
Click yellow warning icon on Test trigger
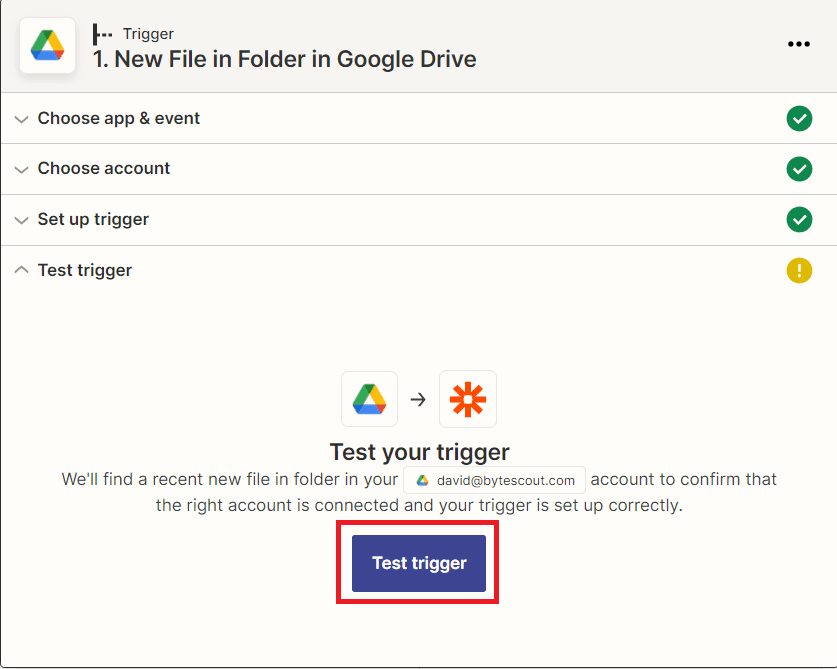(799, 270)
